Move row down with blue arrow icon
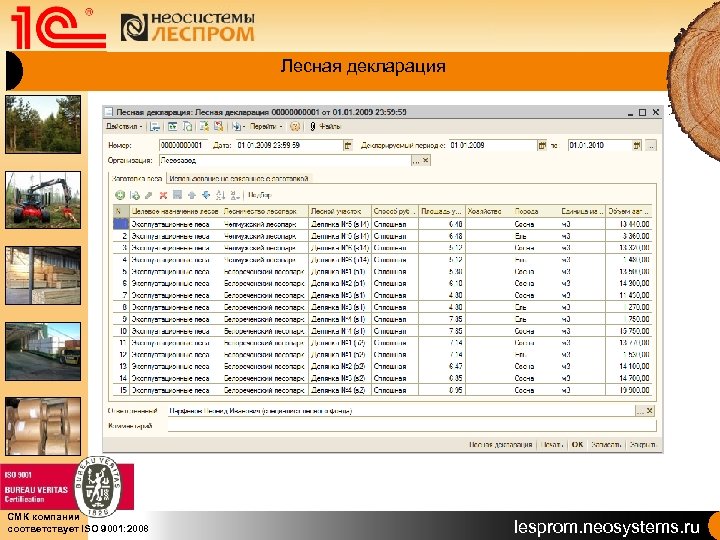The height and width of the screenshot is (540, 720). coord(206,195)
